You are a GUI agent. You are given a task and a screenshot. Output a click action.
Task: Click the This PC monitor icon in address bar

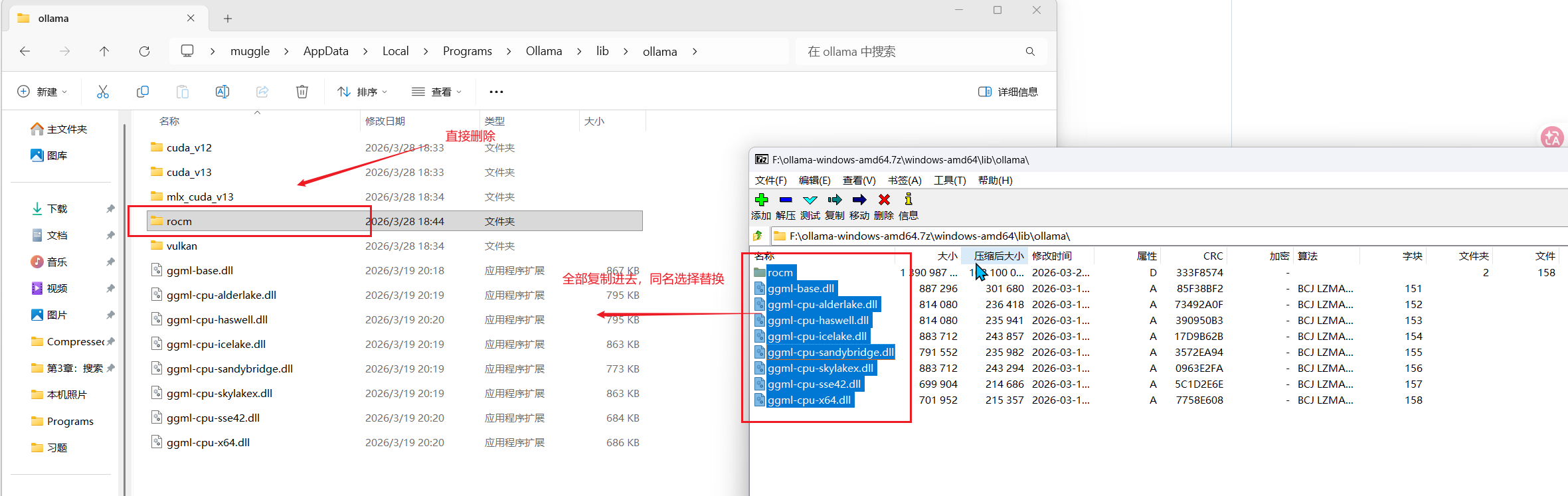click(187, 51)
